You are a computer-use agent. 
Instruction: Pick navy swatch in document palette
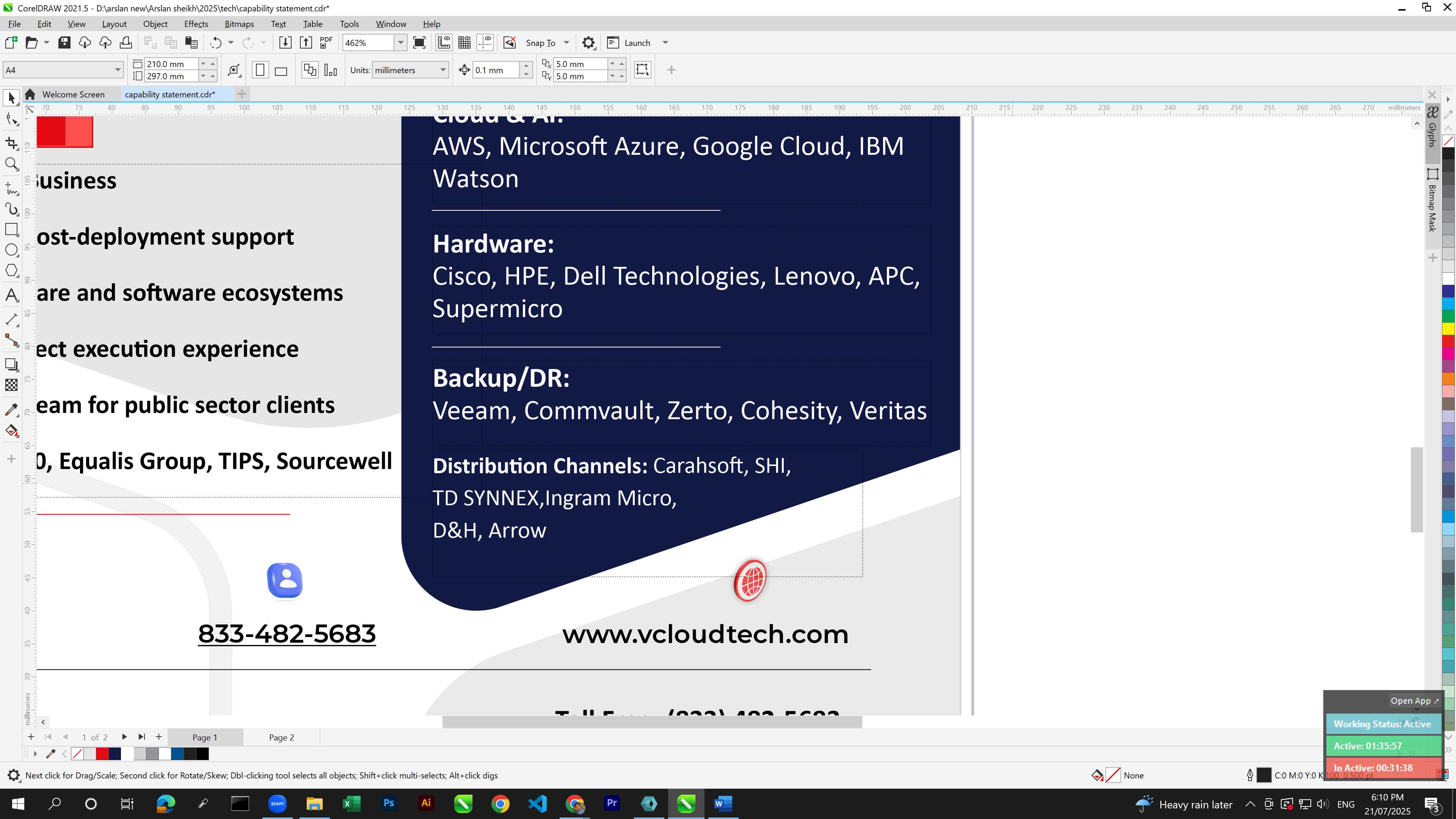(x=115, y=753)
